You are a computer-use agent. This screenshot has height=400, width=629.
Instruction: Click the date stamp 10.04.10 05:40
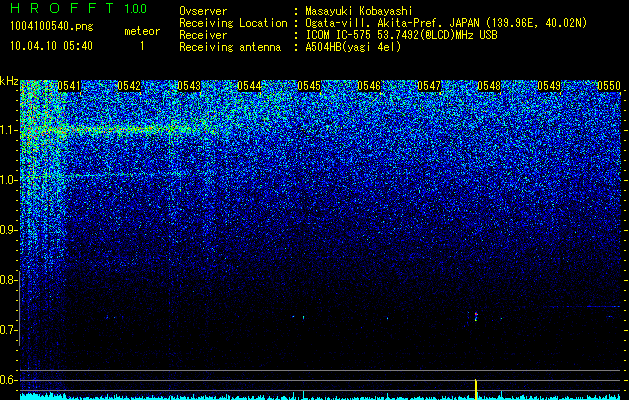click(x=51, y=46)
